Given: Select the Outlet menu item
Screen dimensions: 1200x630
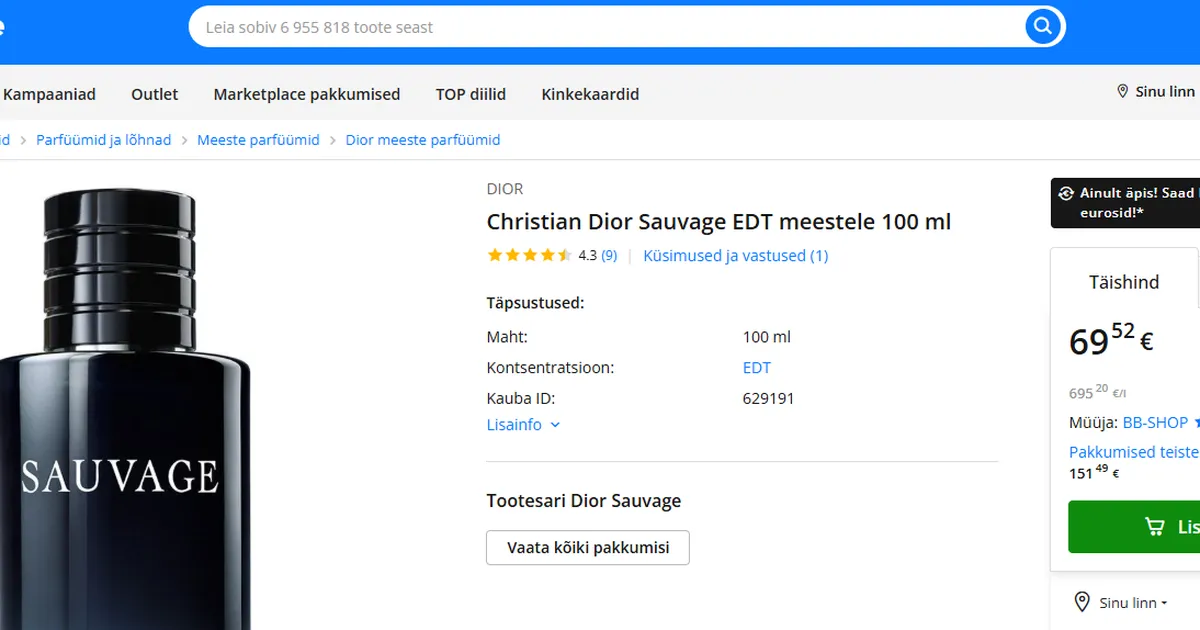Looking at the screenshot, I should coord(154,94).
